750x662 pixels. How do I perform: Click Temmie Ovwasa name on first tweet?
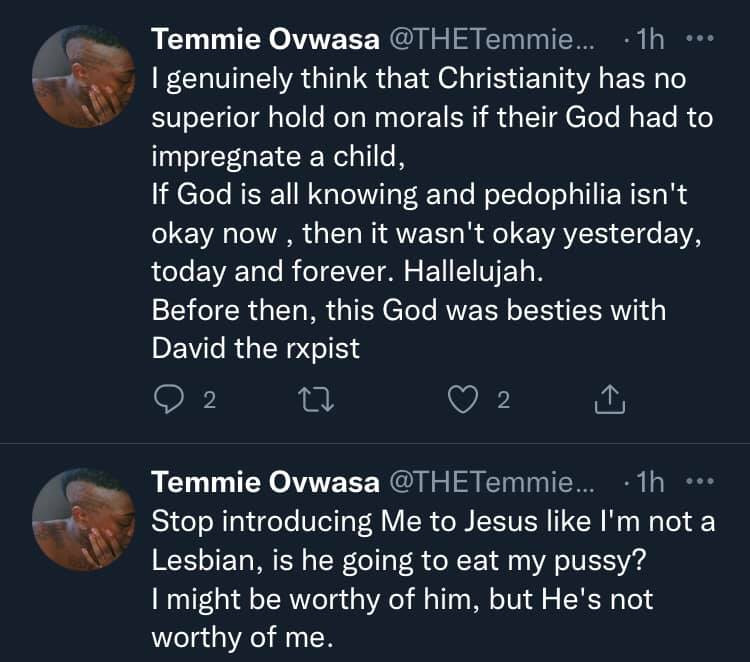[264, 40]
